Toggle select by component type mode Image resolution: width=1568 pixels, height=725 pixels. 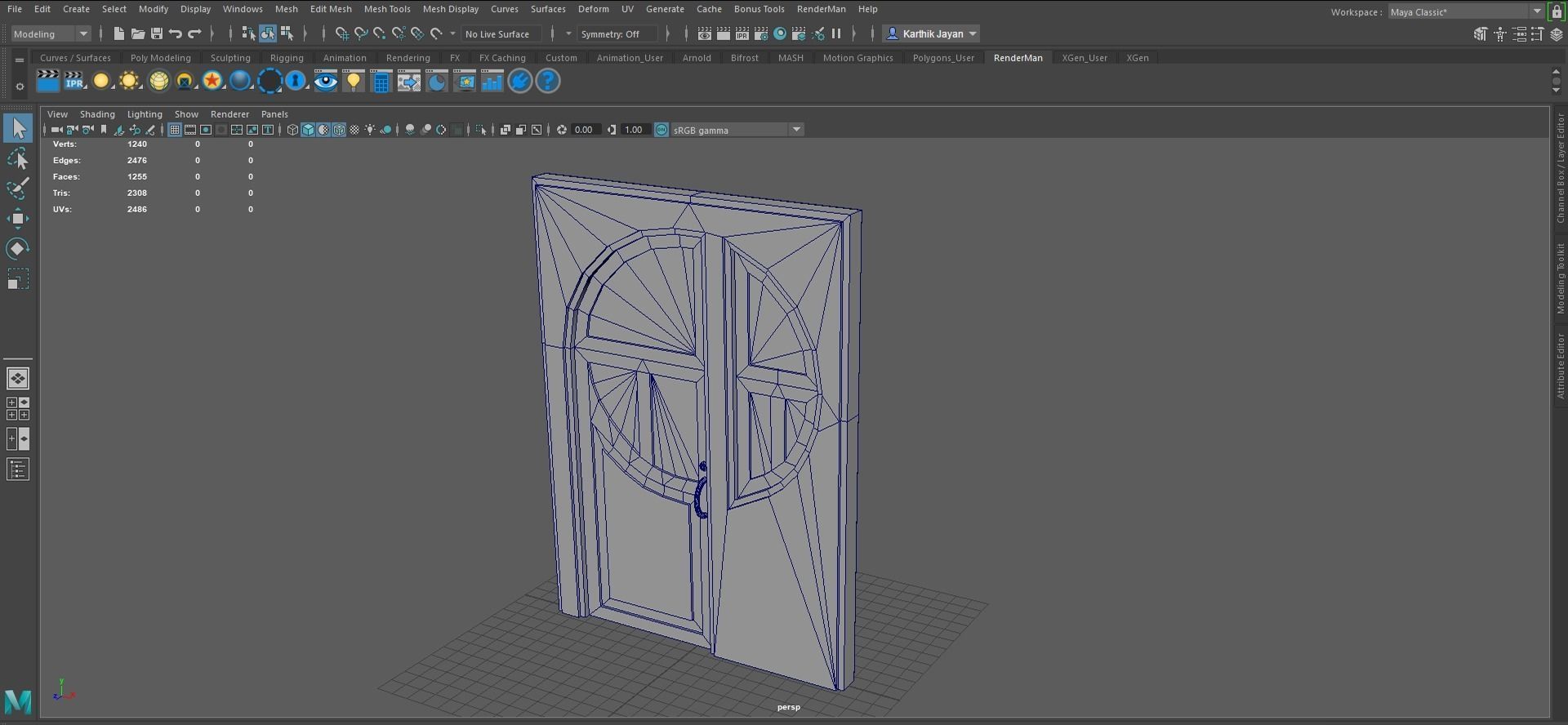[287, 33]
